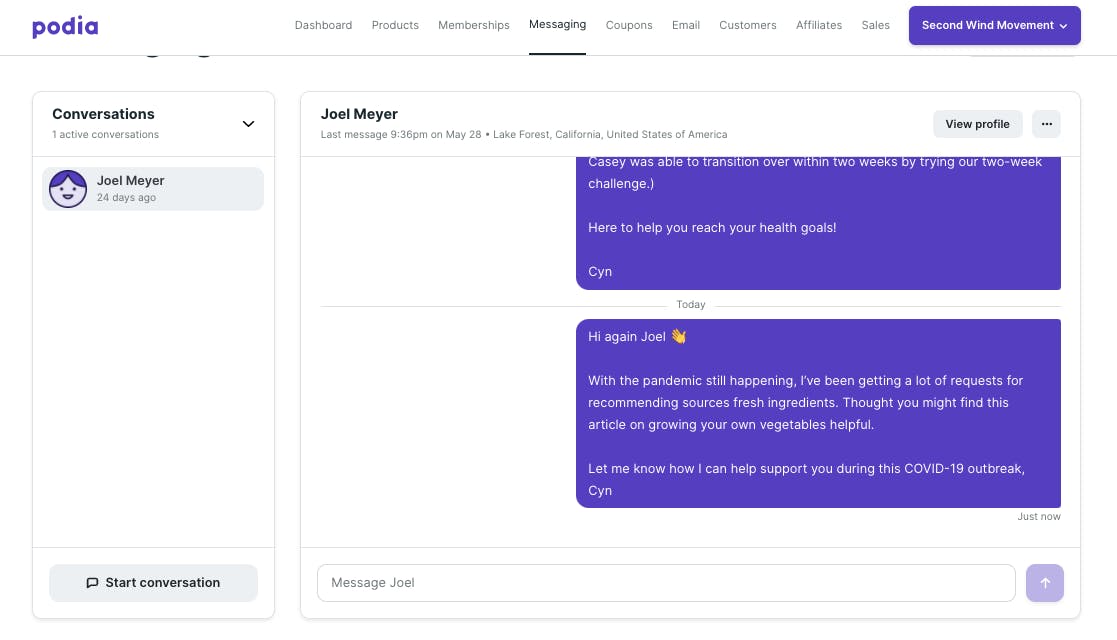Screen dimensions: 1117x640
Task: Select the Joel Meyer conversation row
Action: (153, 189)
